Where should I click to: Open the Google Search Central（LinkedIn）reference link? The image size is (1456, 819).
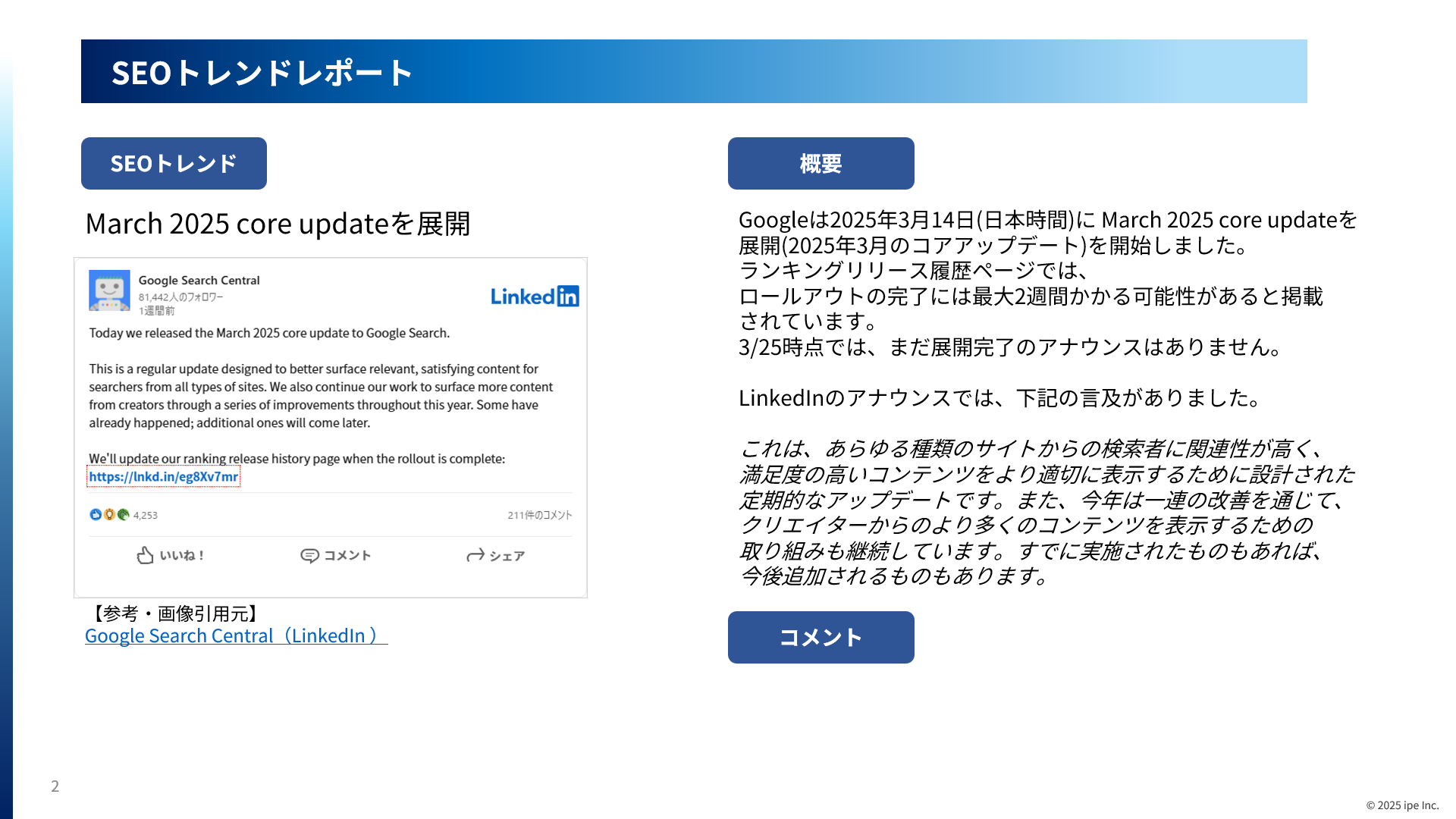tap(236, 635)
